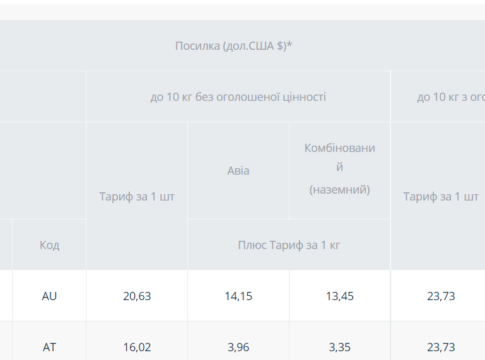This screenshot has width=485, height=360.
Task: Click the 'до 10 кг з ого...' header
Action: (451, 97)
